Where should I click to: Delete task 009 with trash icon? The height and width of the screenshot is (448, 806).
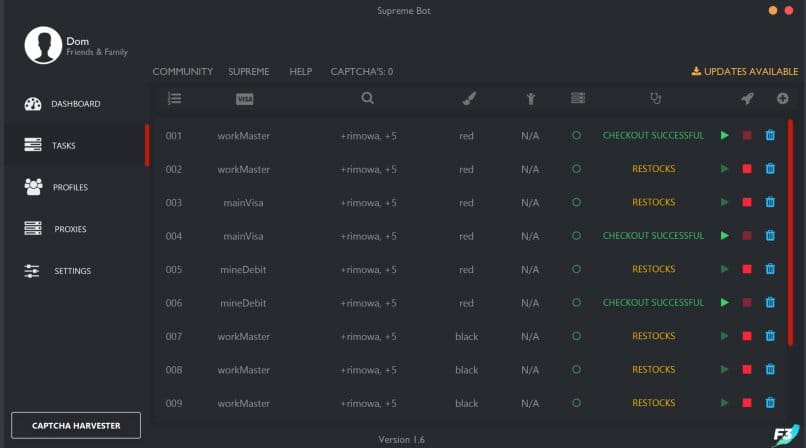pos(770,402)
